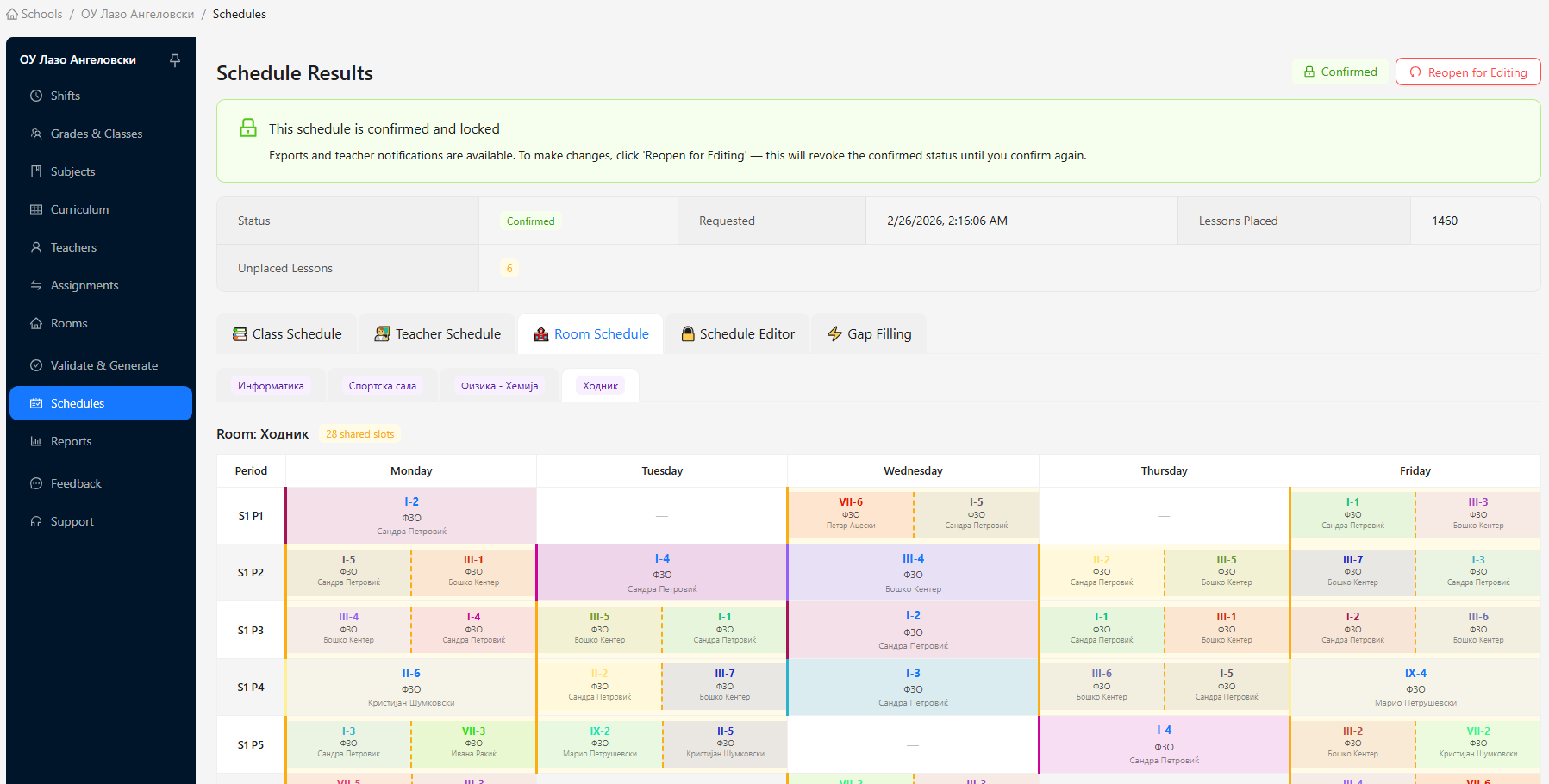Click the Confirmed badge in the Status row
1549x784 pixels.
531,221
